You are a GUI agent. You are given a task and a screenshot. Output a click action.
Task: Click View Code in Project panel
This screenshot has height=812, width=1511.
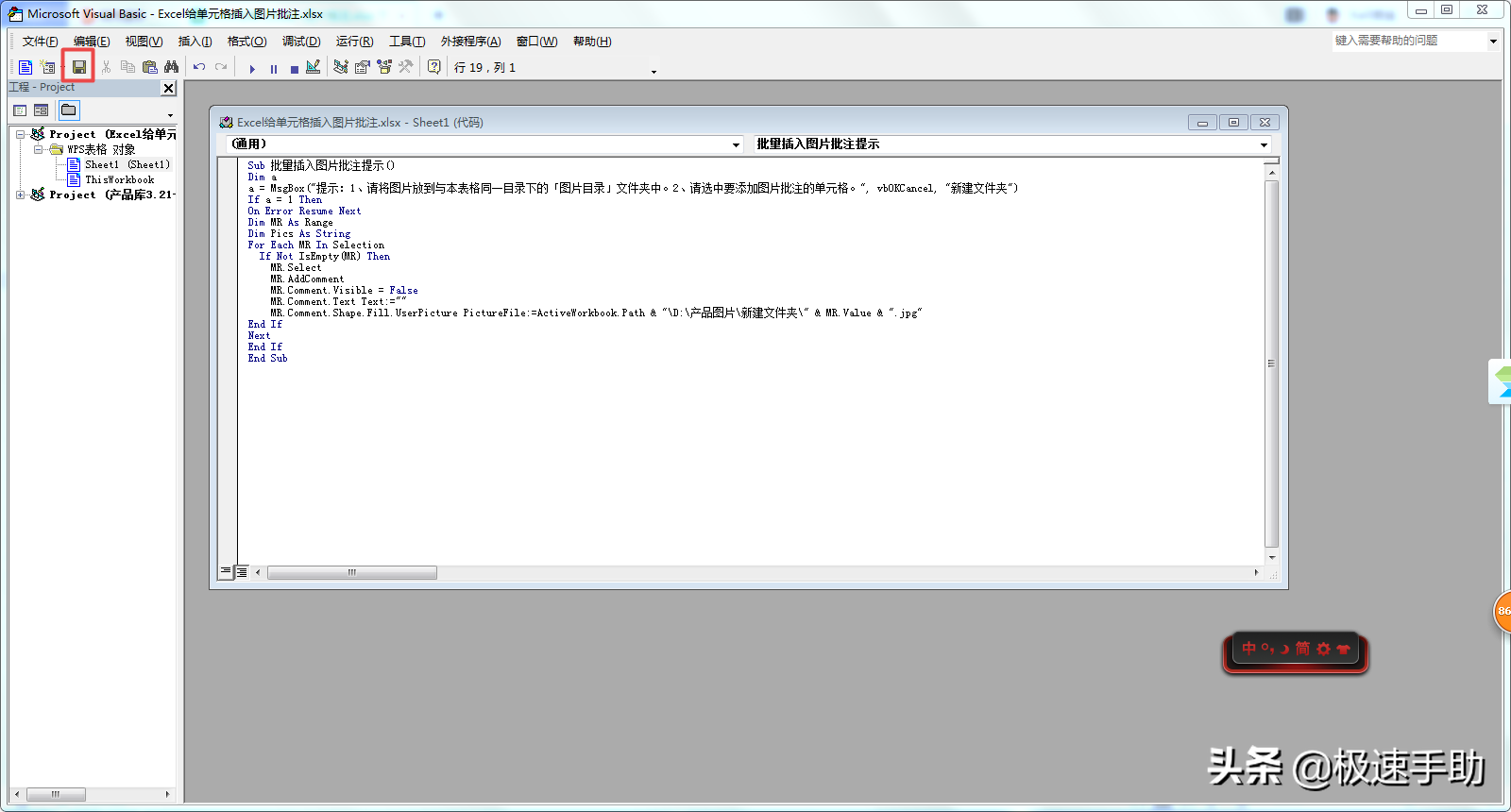click(x=20, y=110)
